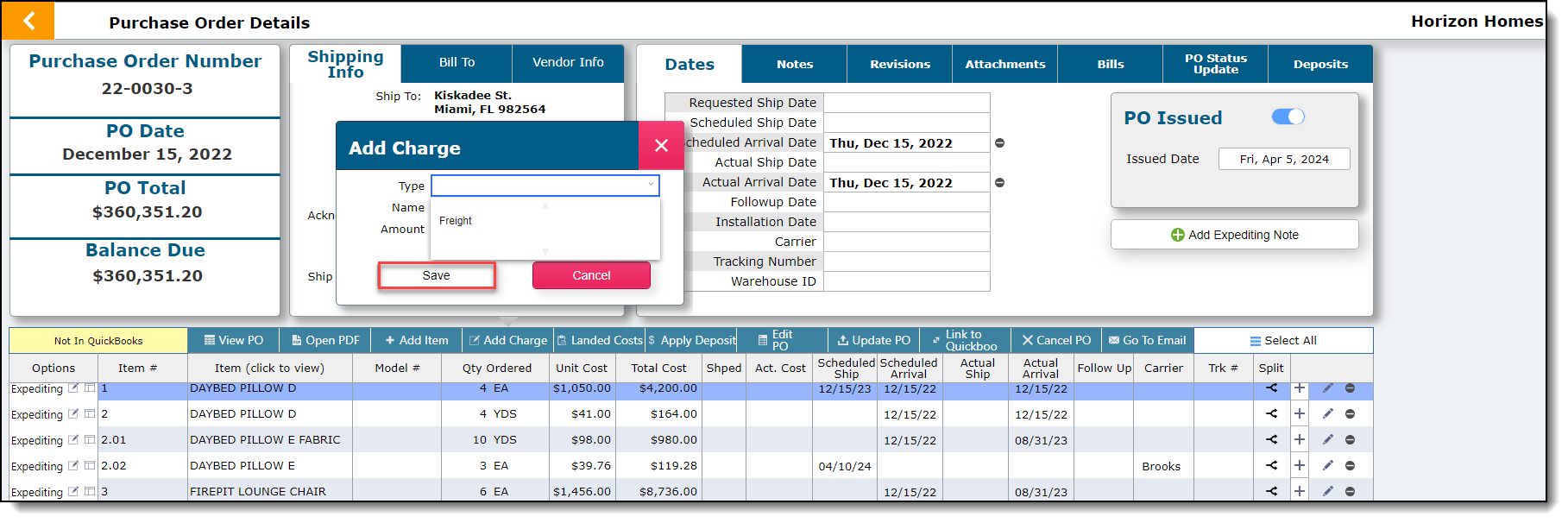Go back with the orange arrow button
The image size is (1568, 523).
click(28, 21)
